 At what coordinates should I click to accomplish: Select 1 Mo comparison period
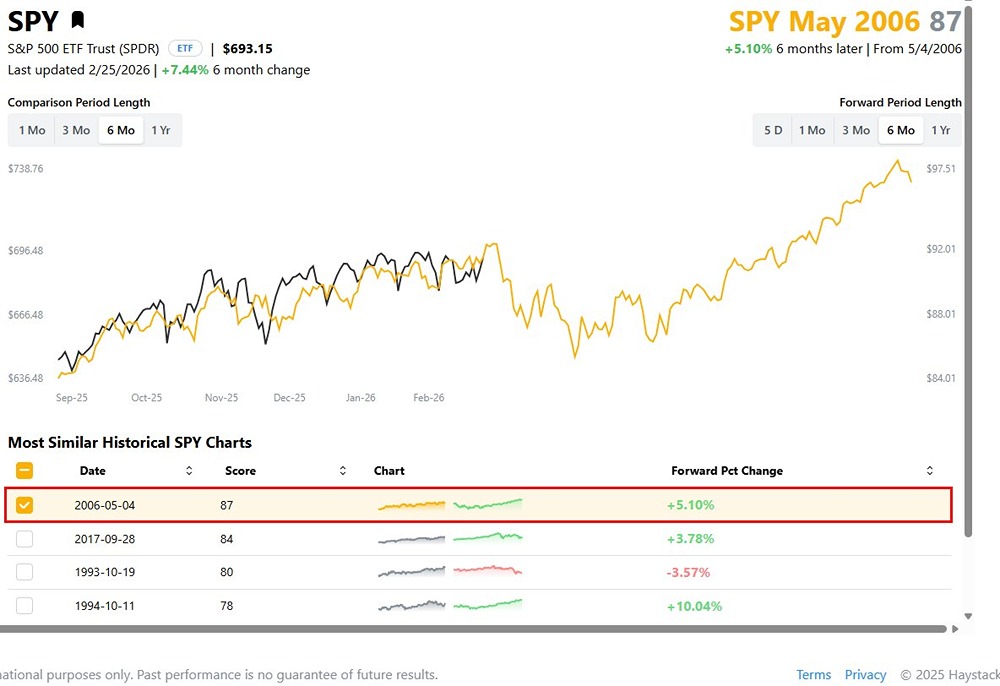31,129
